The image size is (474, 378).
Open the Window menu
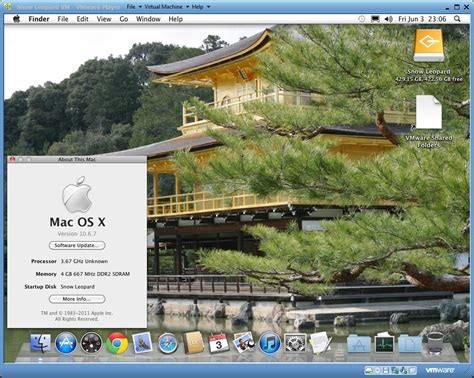[148, 19]
